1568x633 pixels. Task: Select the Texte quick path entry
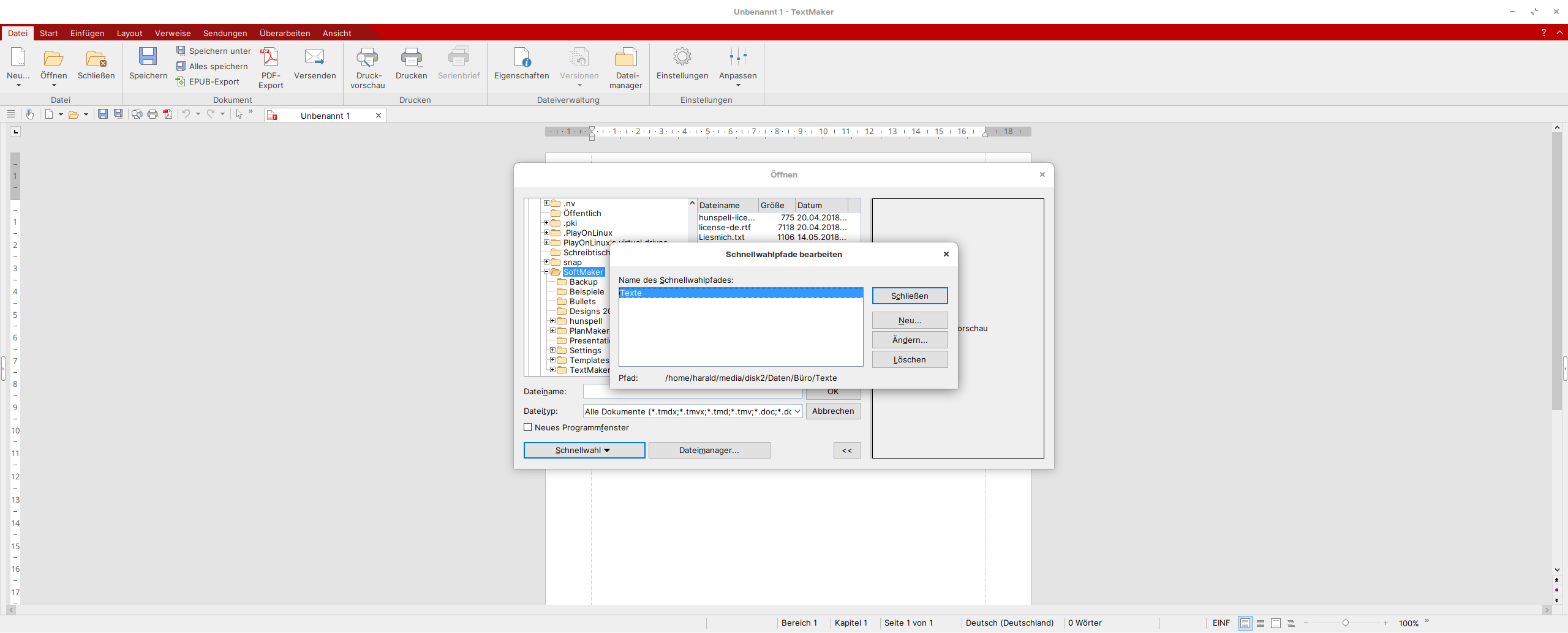[x=741, y=293]
